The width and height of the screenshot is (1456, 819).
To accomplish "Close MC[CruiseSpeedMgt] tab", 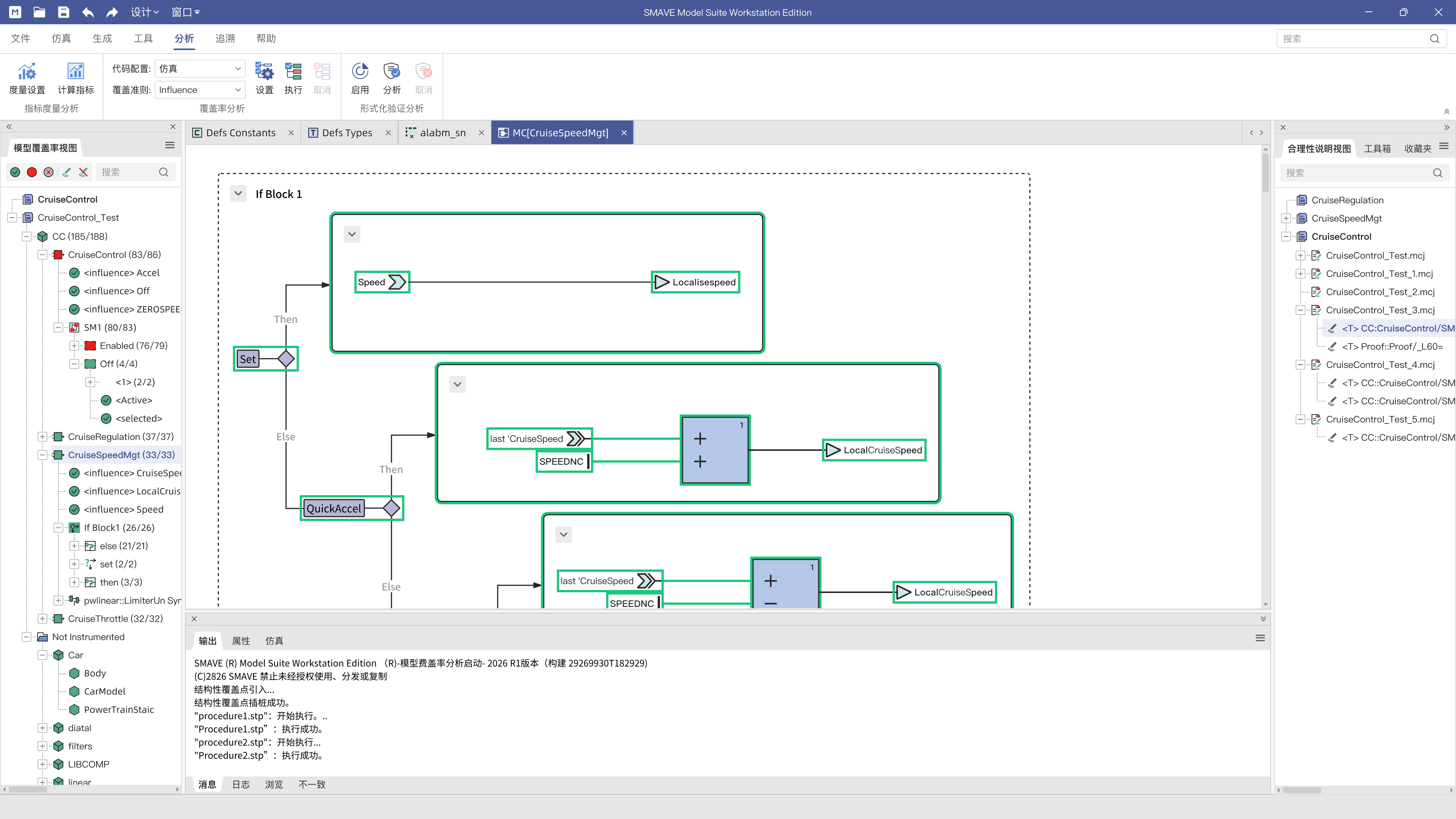I will [624, 133].
